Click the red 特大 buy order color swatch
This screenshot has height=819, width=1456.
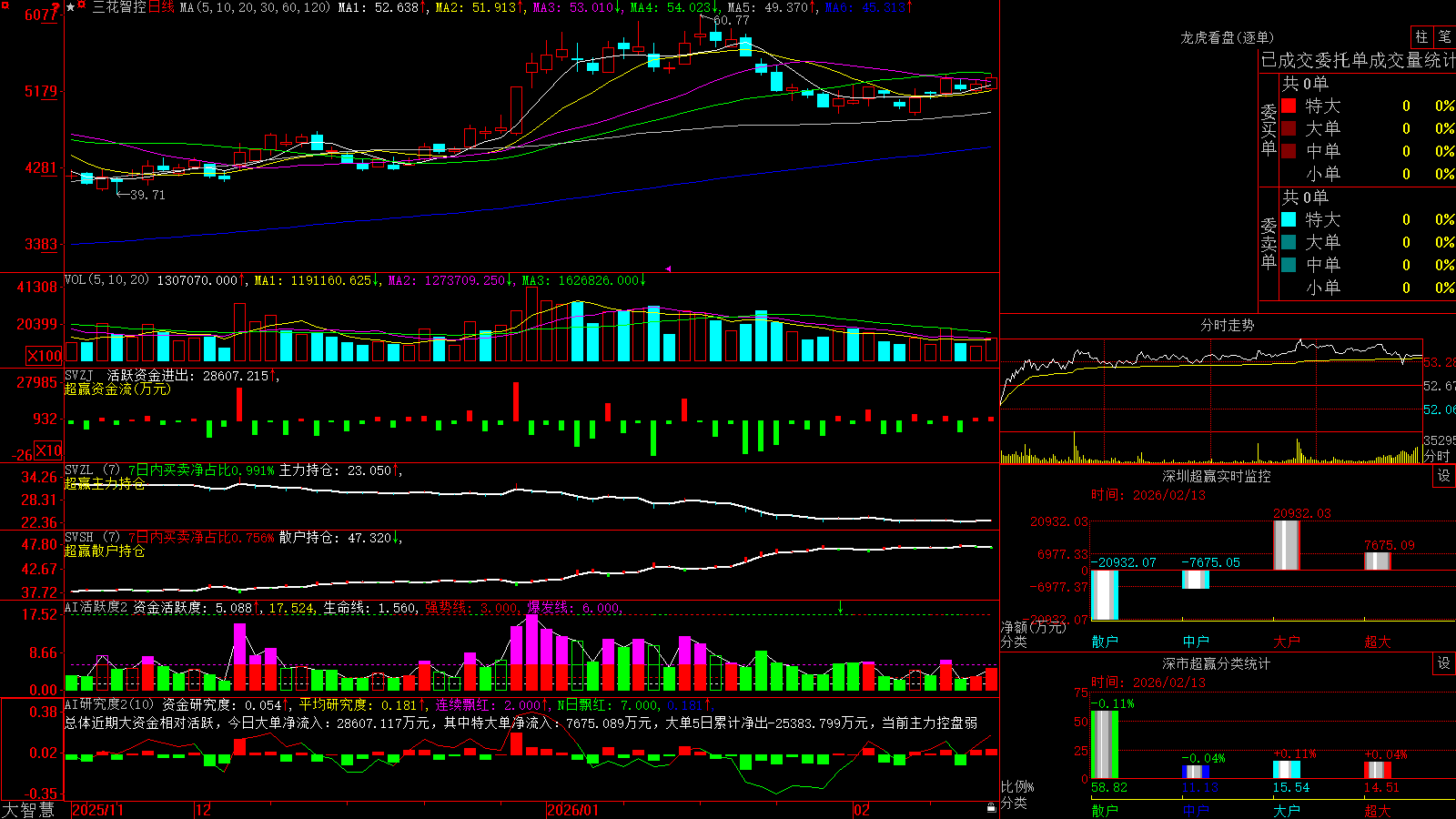coord(1289,106)
